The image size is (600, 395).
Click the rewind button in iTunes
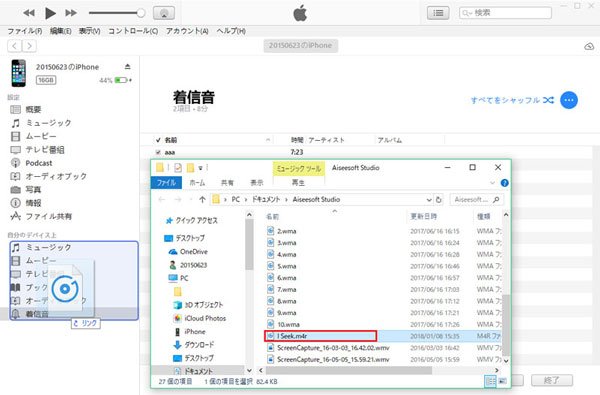(x=29, y=13)
